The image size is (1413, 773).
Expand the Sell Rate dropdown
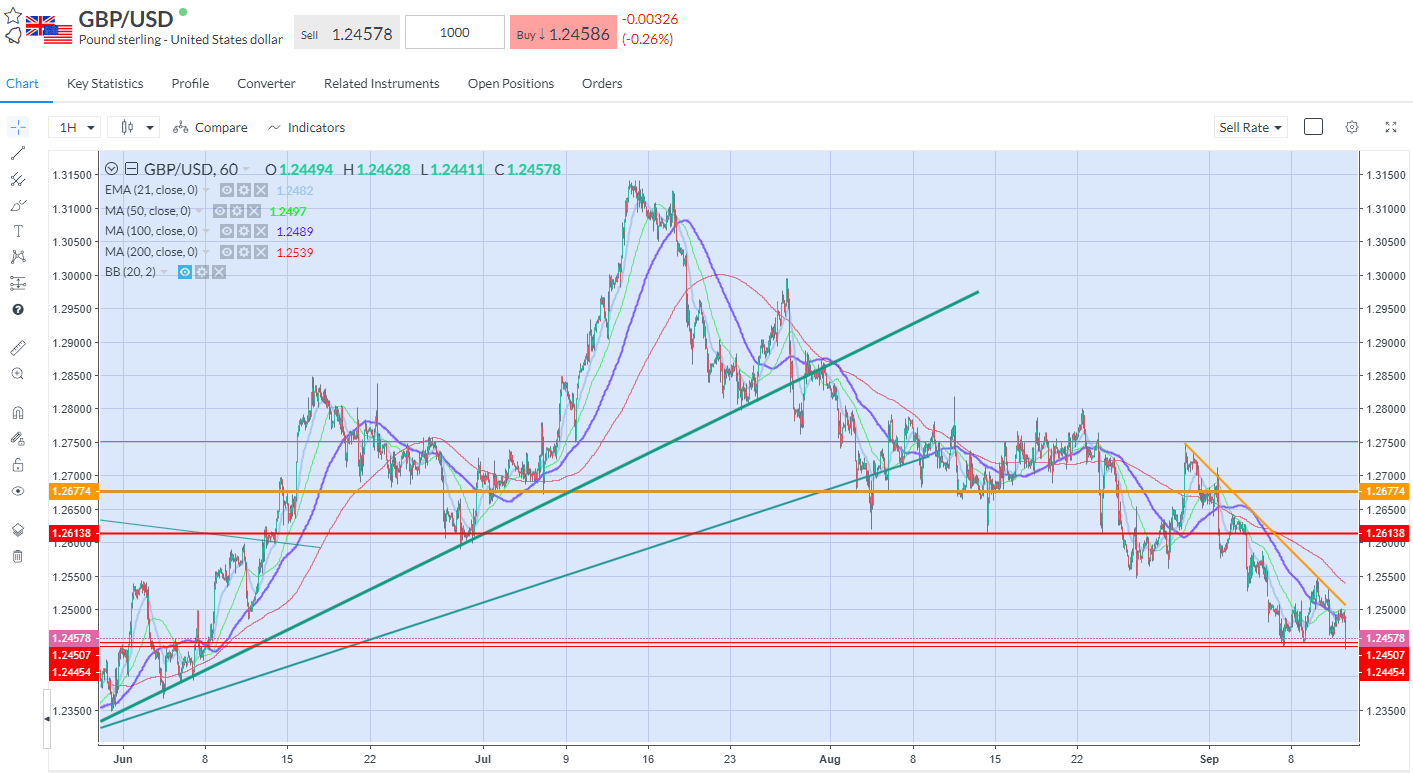tap(1250, 127)
